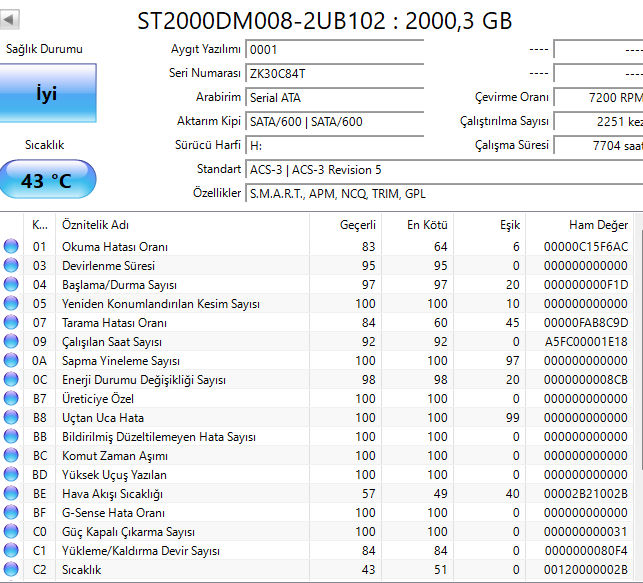Click the Özellikler field listing S.M.A.R.T.
The image size is (643, 583).
(444, 194)
